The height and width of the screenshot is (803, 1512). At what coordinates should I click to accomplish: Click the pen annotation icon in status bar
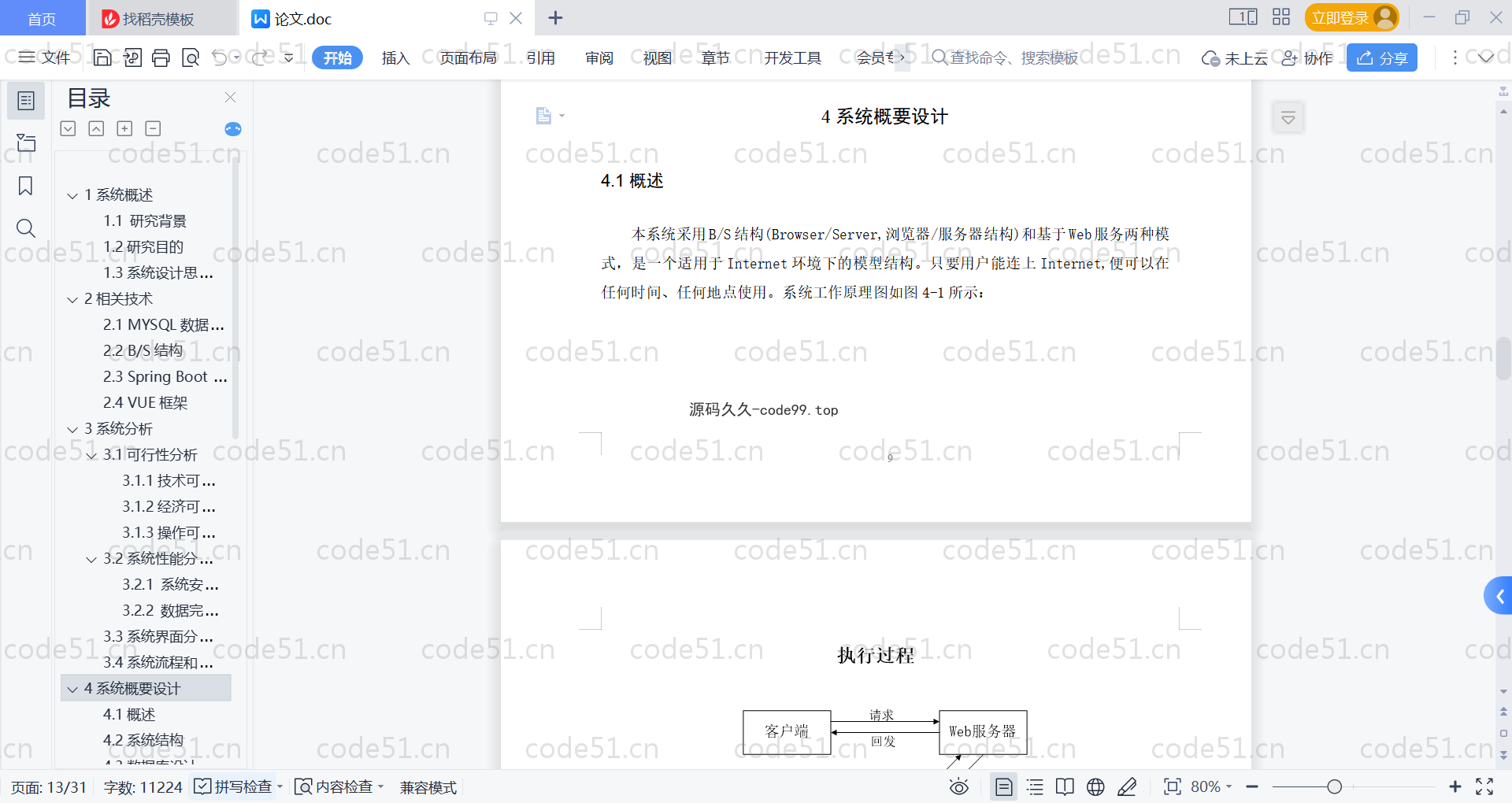click(1127, 786)
